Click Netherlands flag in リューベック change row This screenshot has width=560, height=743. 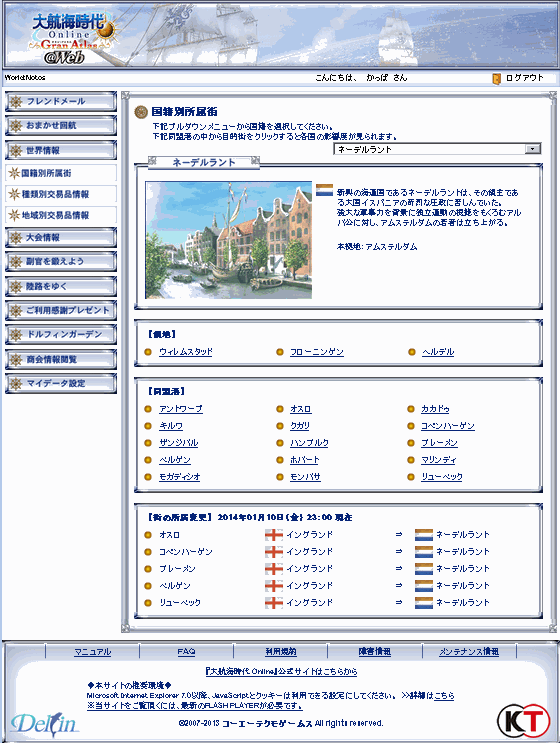[424, 603]
